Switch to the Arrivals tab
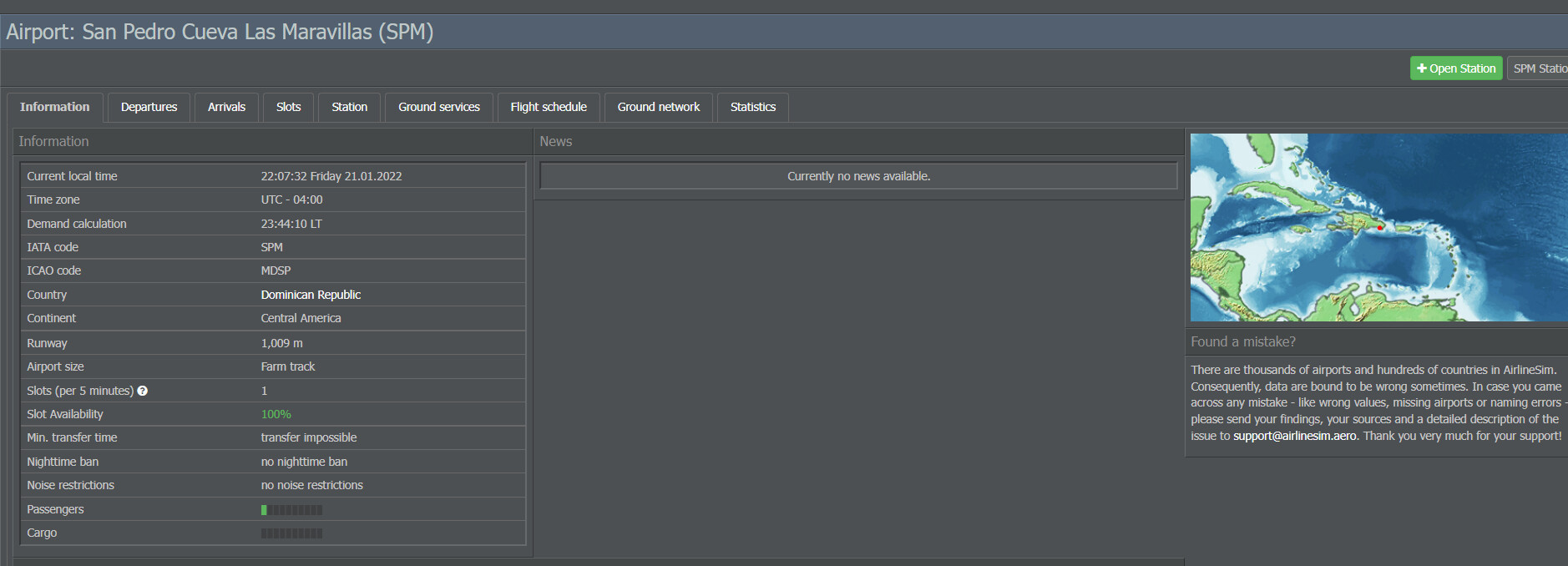1568x566 pixels. click(226, 107)
